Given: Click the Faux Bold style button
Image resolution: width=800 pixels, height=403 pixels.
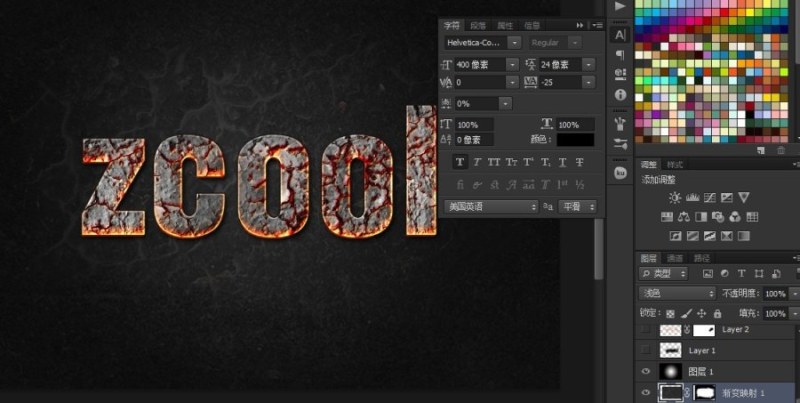Looking at the screenshot, I should point(460,162).
